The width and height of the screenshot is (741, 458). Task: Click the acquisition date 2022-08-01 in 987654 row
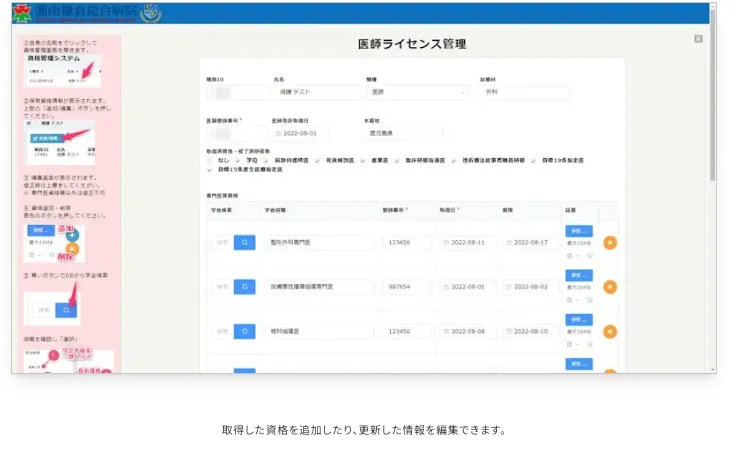point(468,287)
